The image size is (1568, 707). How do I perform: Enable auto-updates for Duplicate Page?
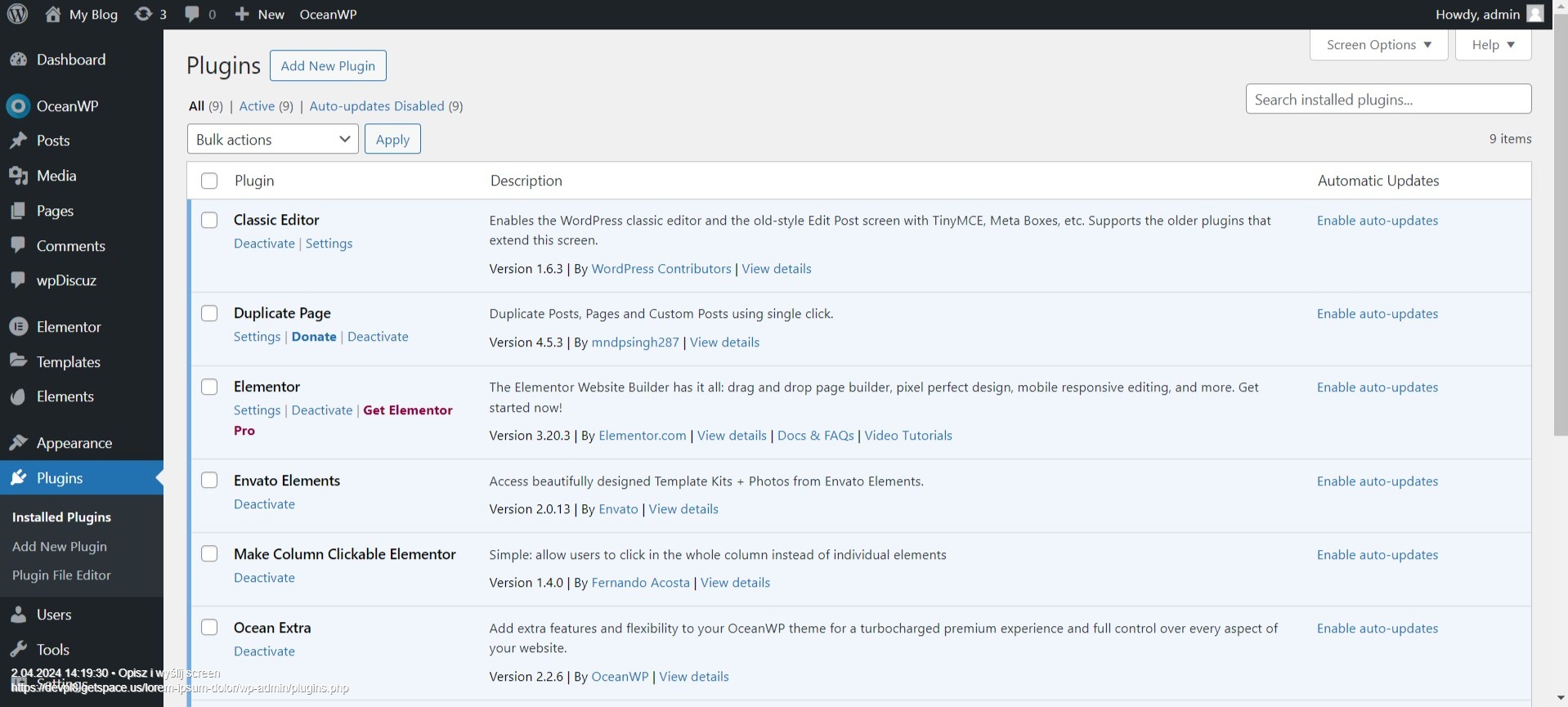coord(1378,314)
